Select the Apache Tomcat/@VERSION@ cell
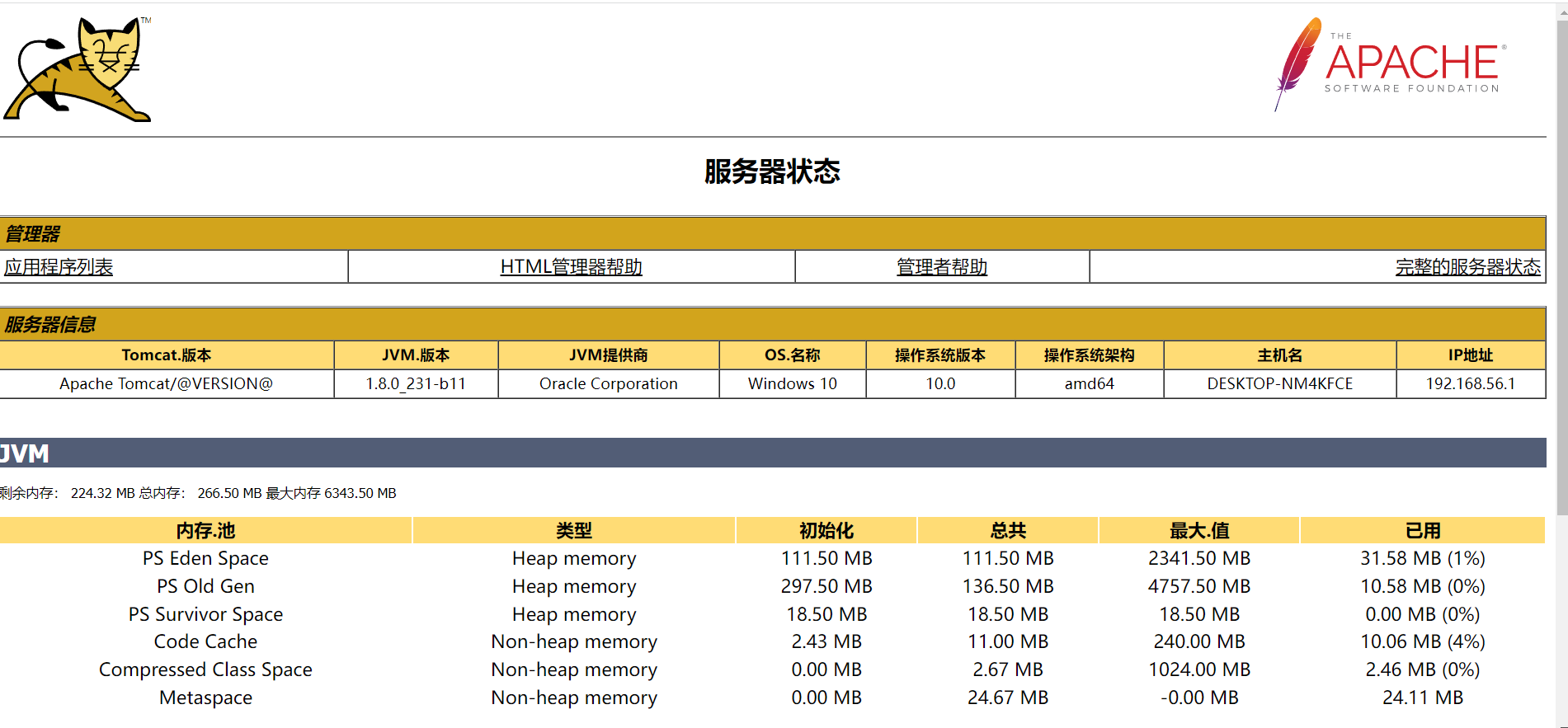The width and height of the screenshot is (1568, 728). coord(167,384)
